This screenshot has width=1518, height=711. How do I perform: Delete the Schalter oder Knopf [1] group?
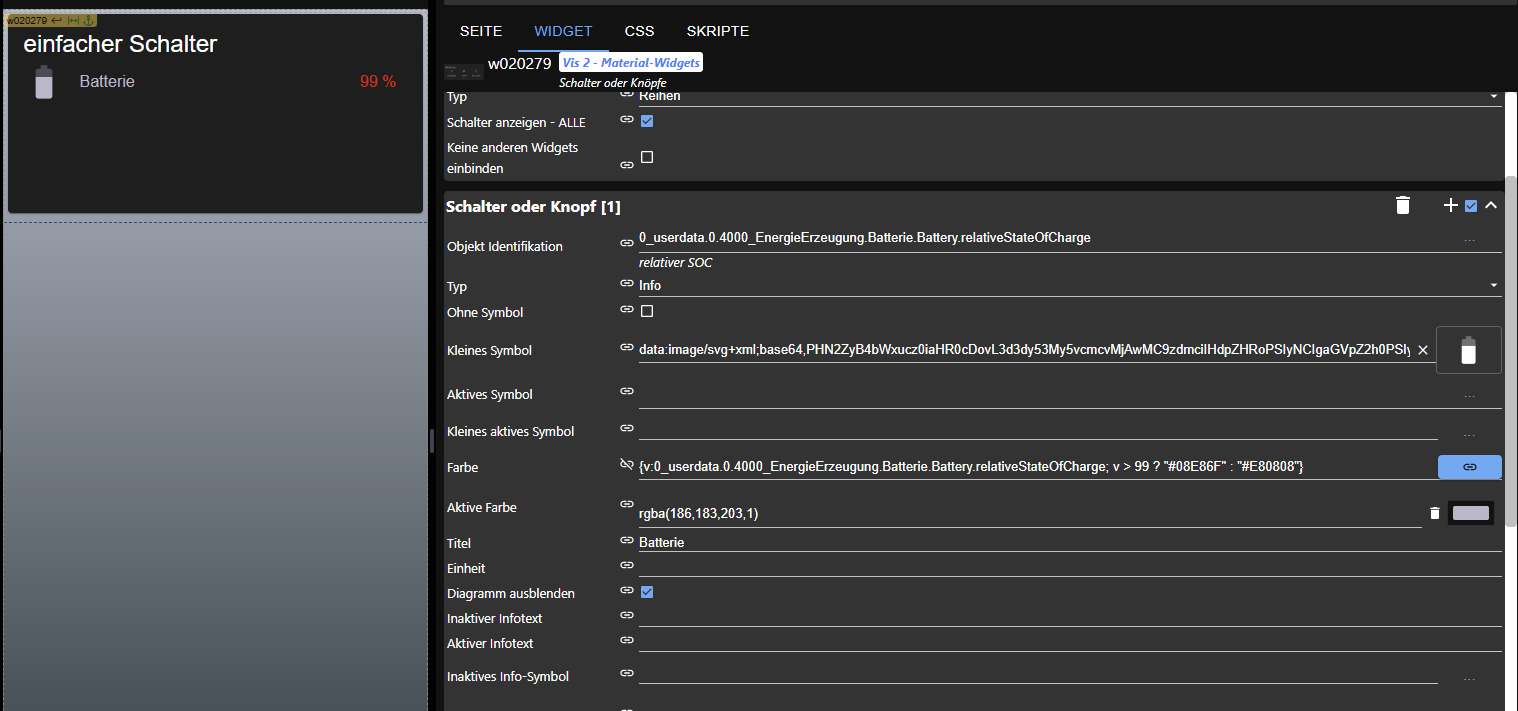pos(1402,206)
